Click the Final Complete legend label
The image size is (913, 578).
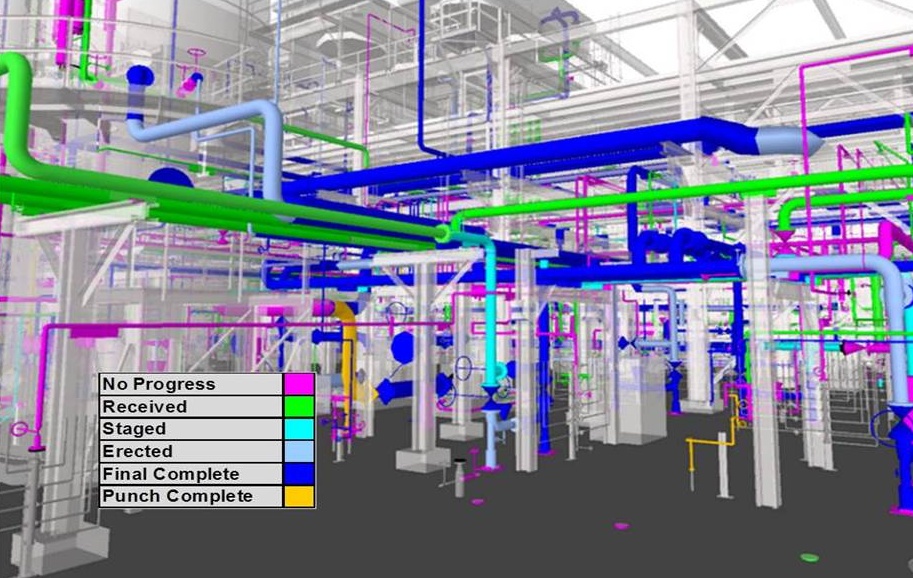coord(170,474)
